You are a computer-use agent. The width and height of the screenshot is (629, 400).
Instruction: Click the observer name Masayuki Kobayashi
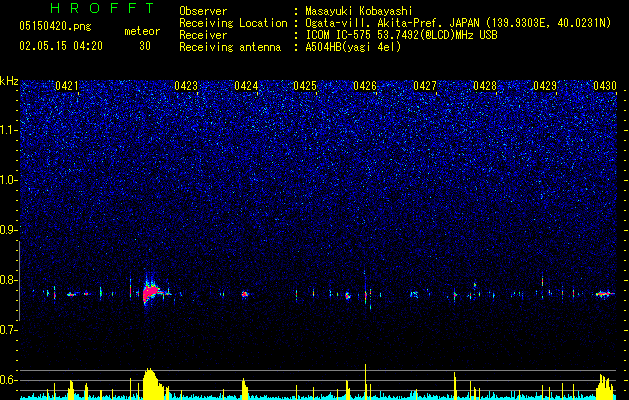(x=359, y=11)
